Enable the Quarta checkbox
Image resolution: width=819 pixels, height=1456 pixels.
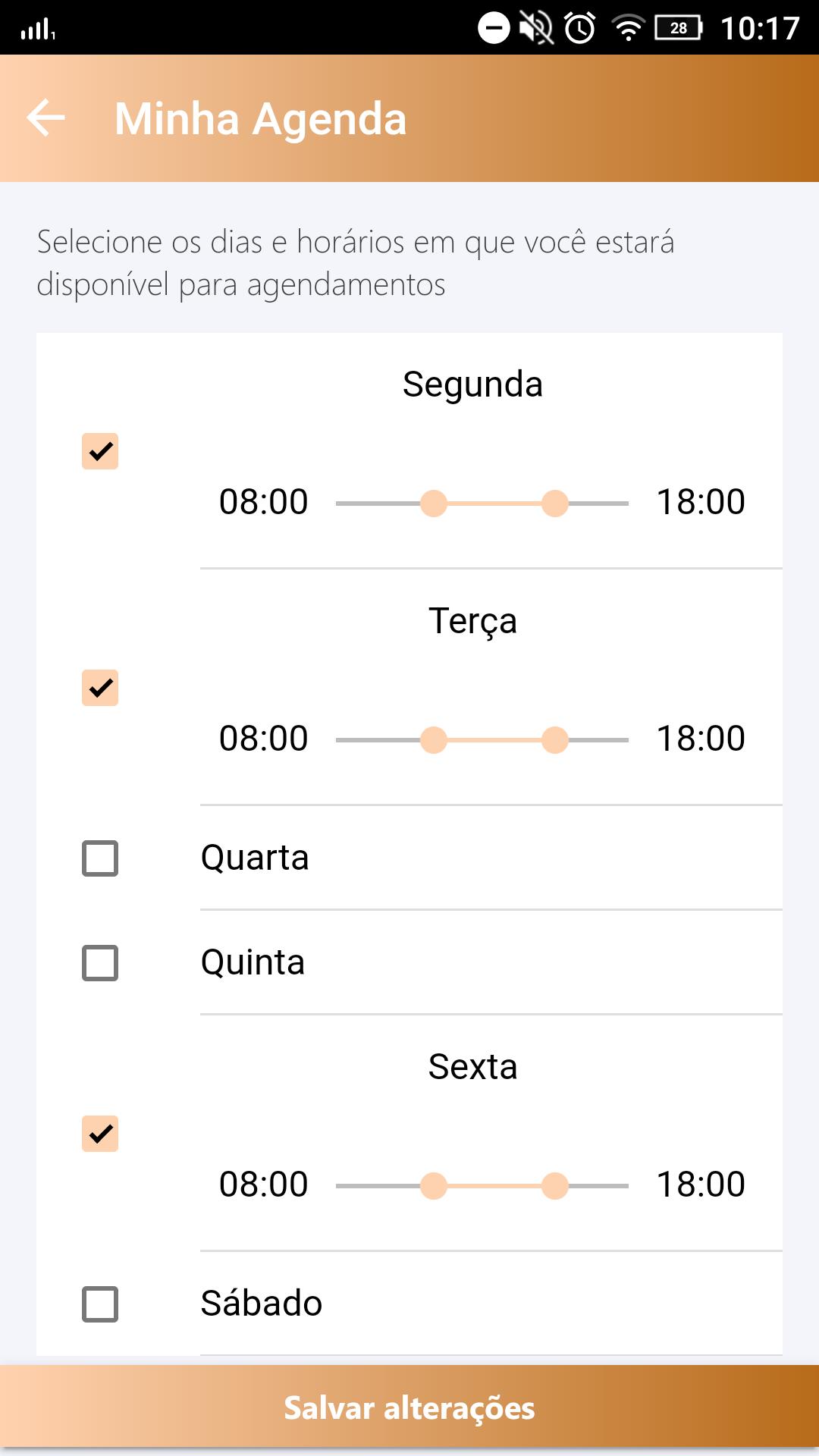(100, 858)
